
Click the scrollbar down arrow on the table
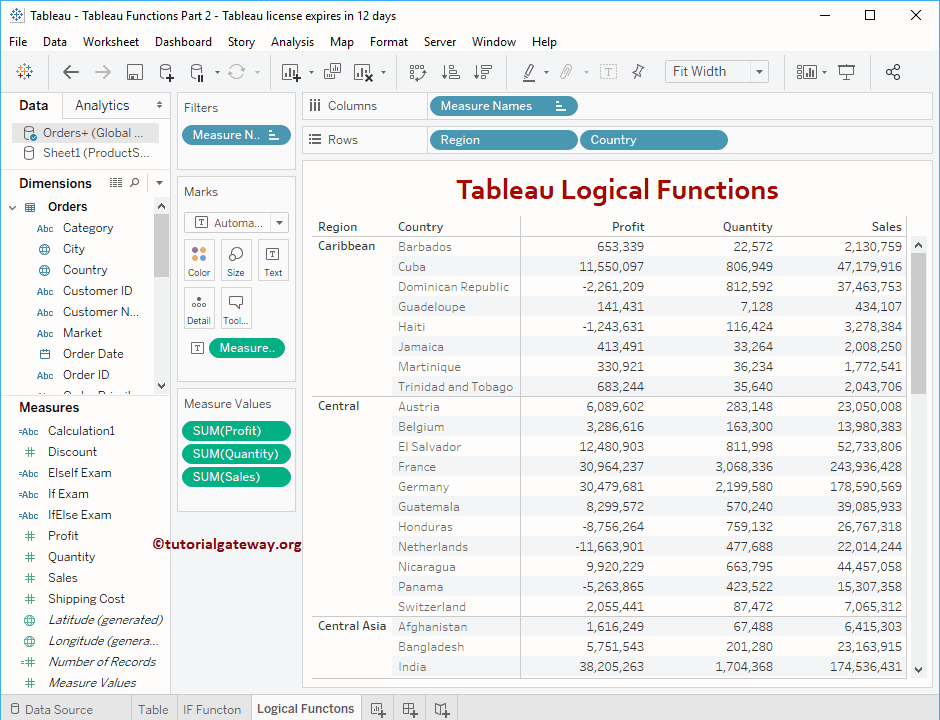click(919, 670)
